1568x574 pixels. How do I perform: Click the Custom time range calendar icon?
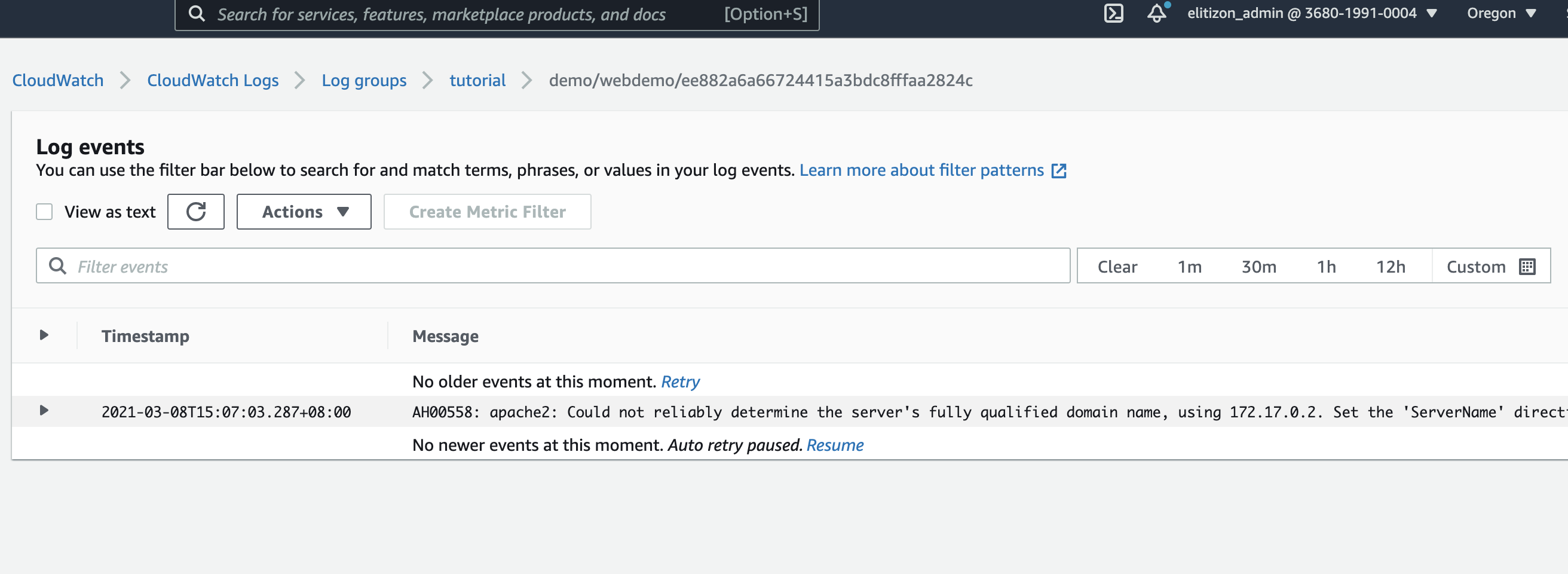coord(1527,266)
